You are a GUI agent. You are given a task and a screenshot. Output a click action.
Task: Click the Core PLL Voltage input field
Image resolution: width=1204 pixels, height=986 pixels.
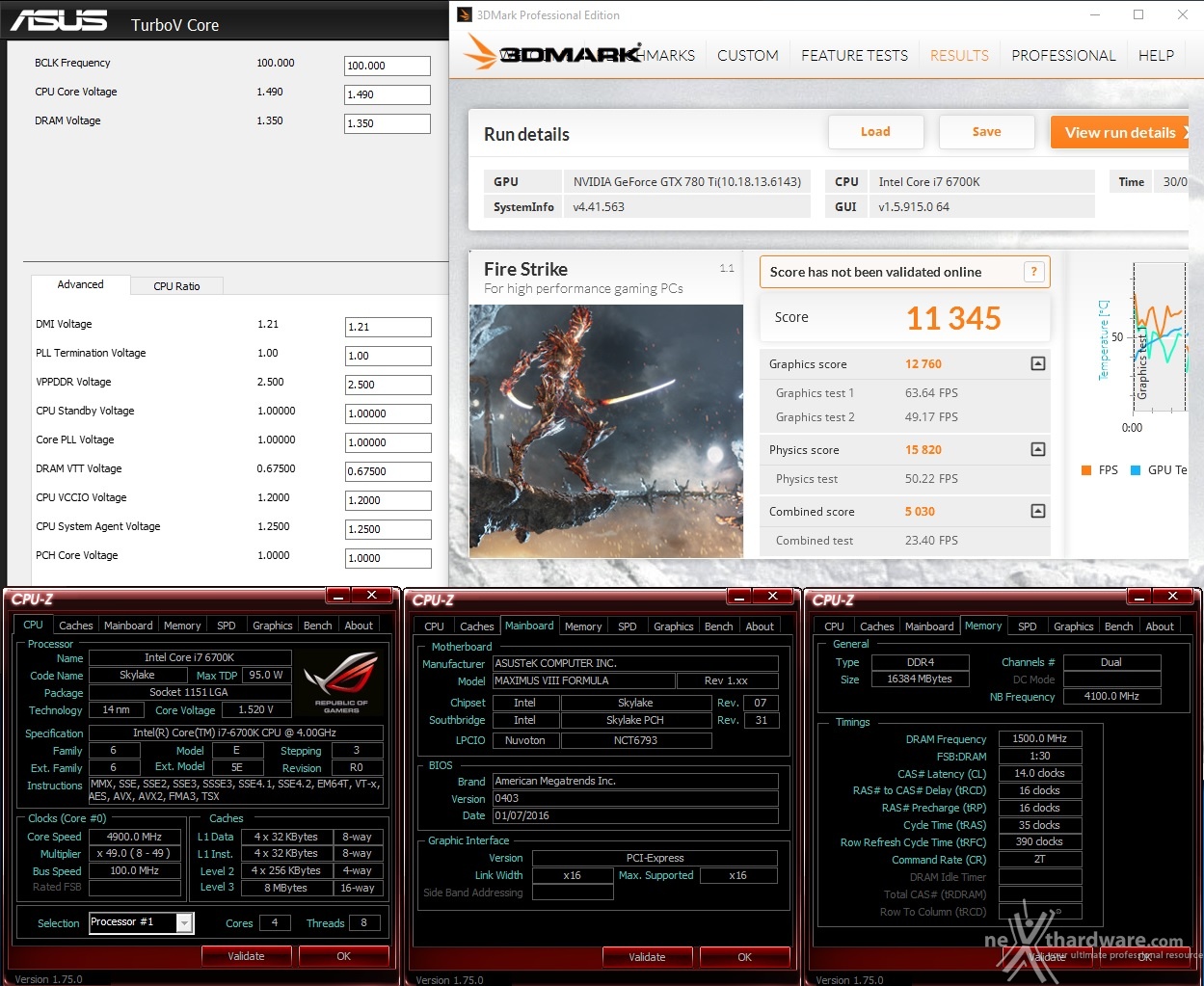pos(388,442)
